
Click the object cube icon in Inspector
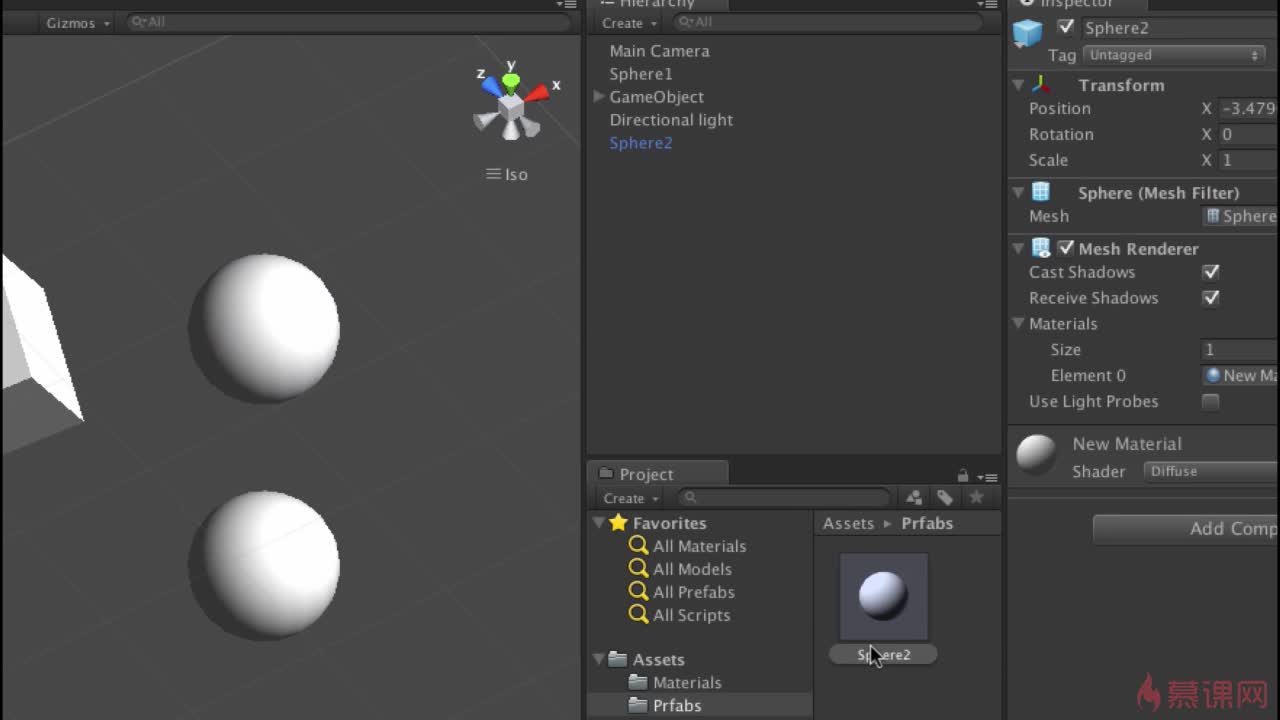click(1027, 34)
